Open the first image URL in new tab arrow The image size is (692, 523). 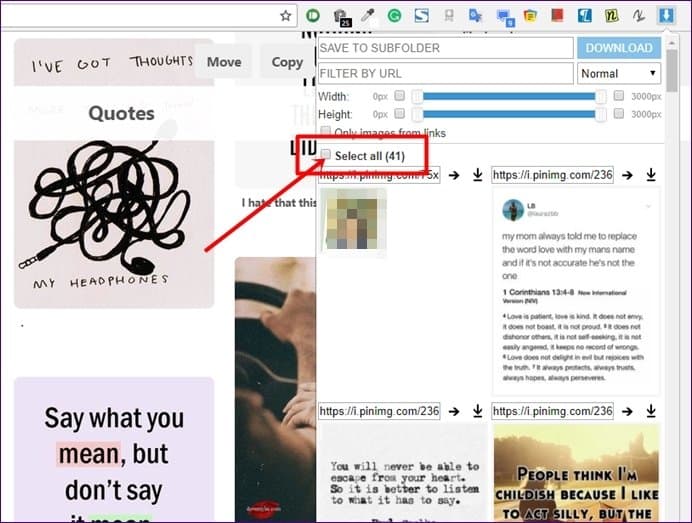pos(453,175)
